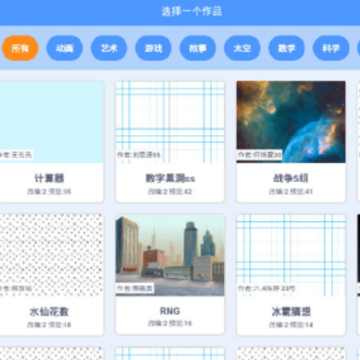The width and height of the screenshot is (360, 360).
Task: Select the 所有 category tab
Action: 20,48
